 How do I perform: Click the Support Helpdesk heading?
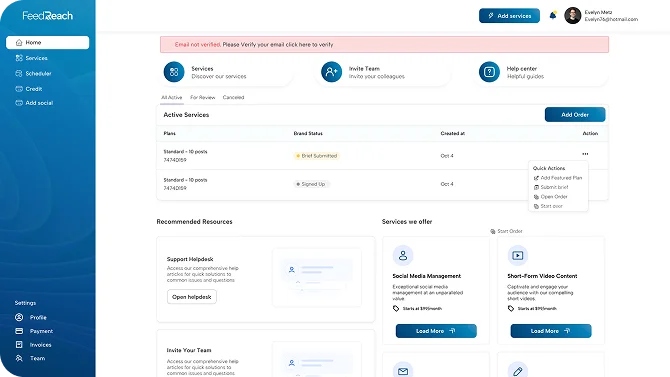[x=190, y=259]
